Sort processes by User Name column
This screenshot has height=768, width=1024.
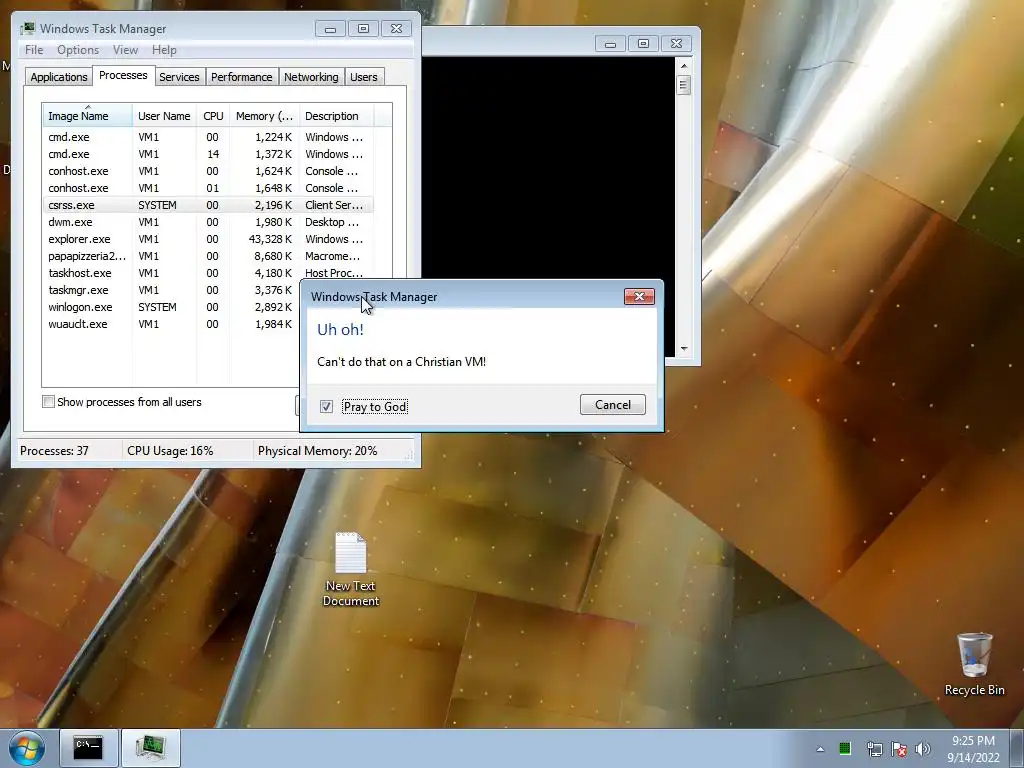click(x=164, y=116)
